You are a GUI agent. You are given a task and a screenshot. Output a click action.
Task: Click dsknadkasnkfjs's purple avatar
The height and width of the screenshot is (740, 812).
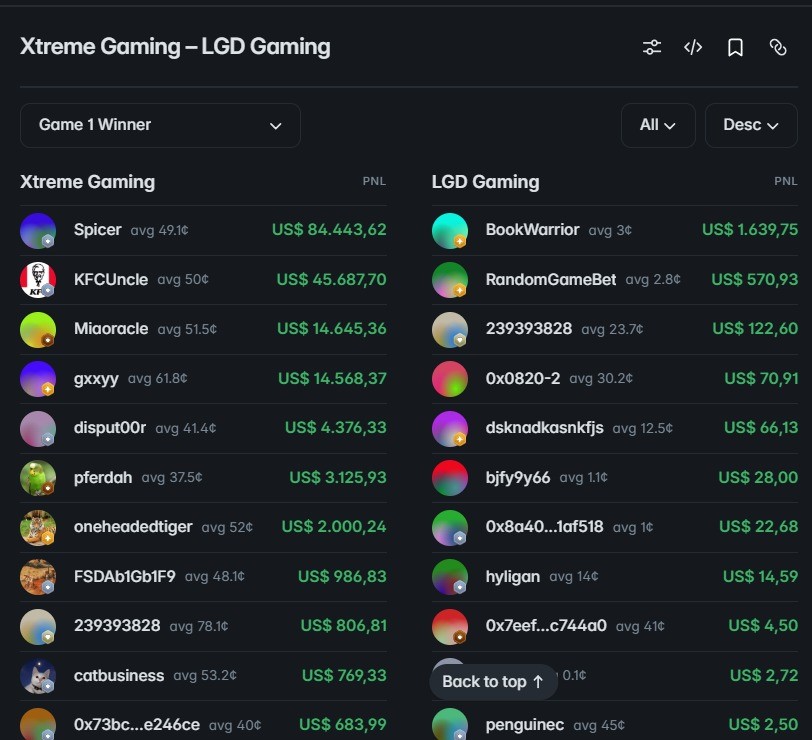(x=450, y=428)
